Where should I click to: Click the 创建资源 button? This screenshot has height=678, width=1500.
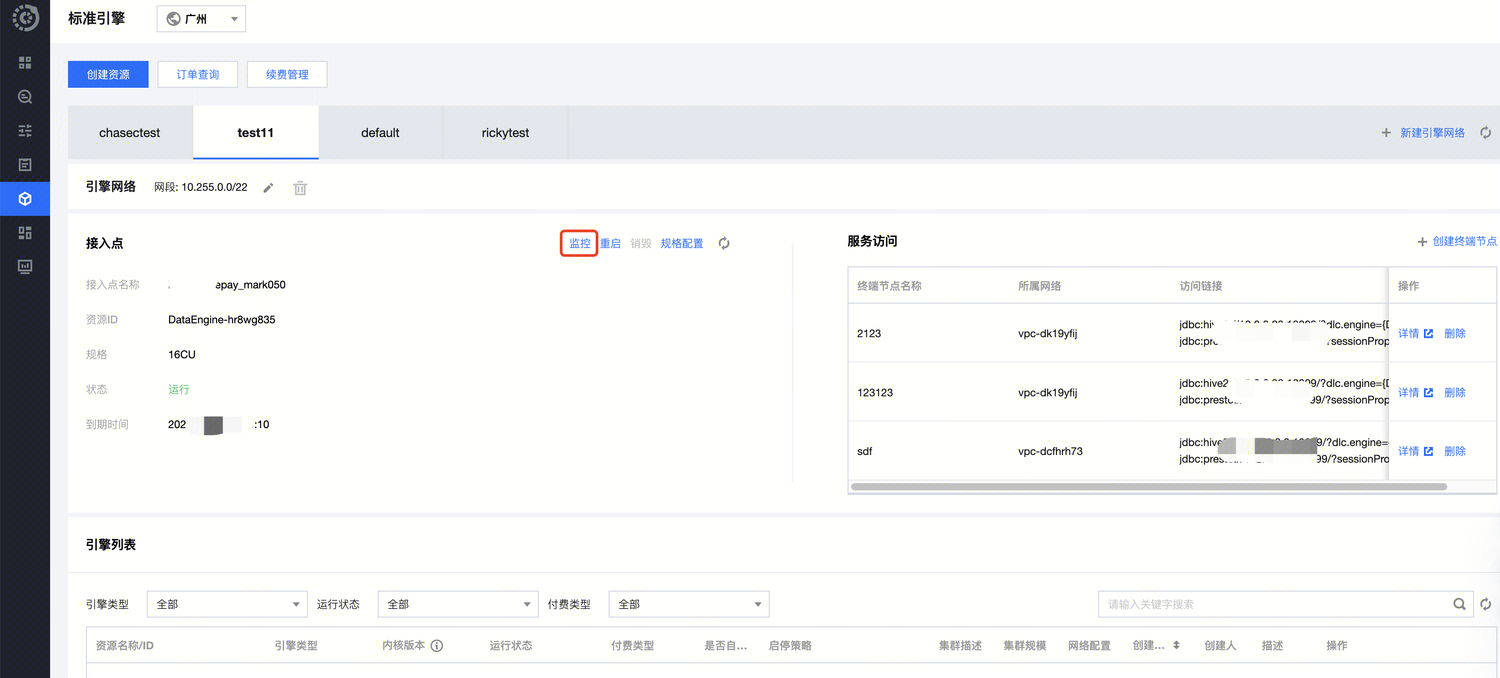(108, 75)
